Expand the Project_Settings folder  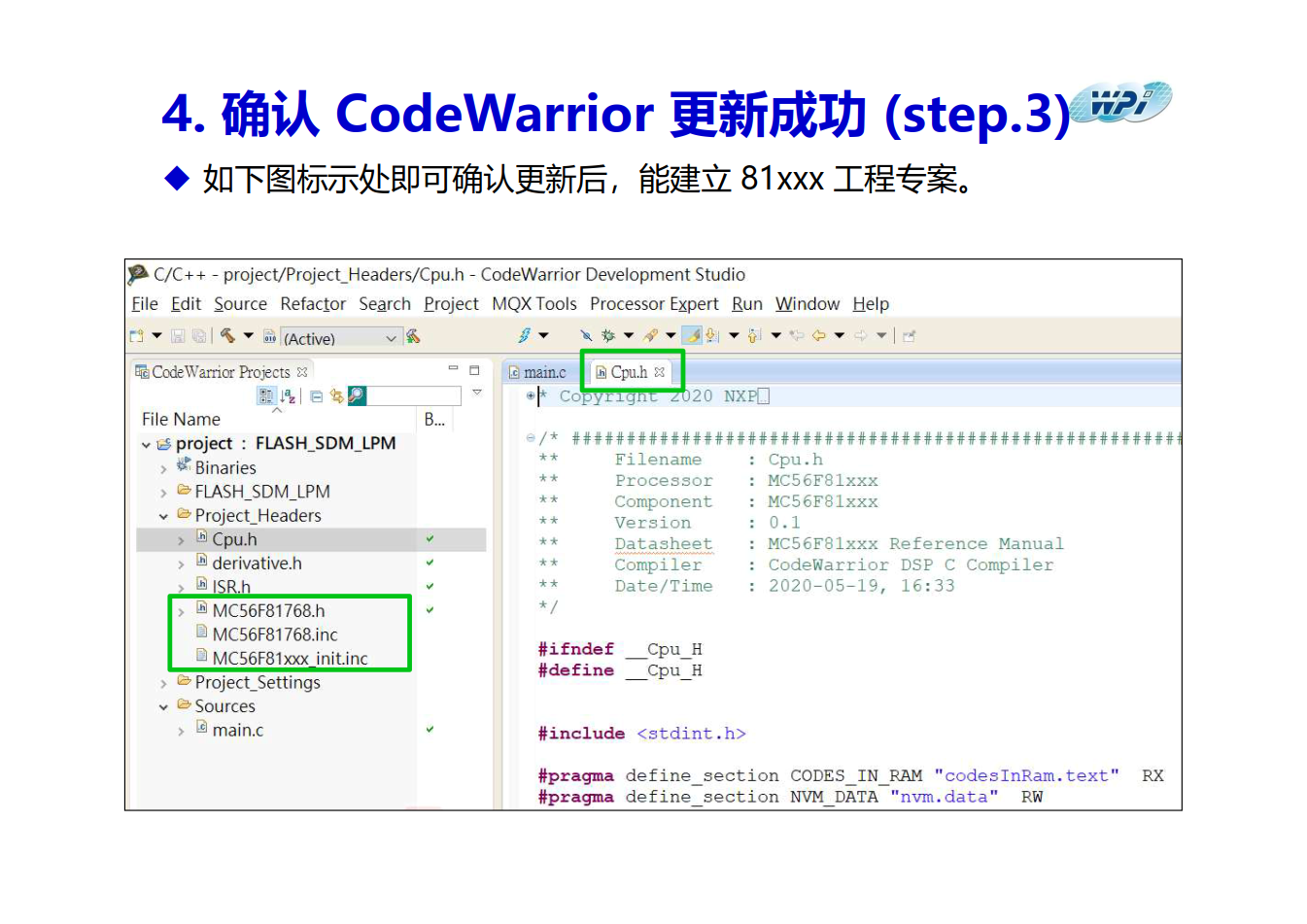tap(164, 682)
